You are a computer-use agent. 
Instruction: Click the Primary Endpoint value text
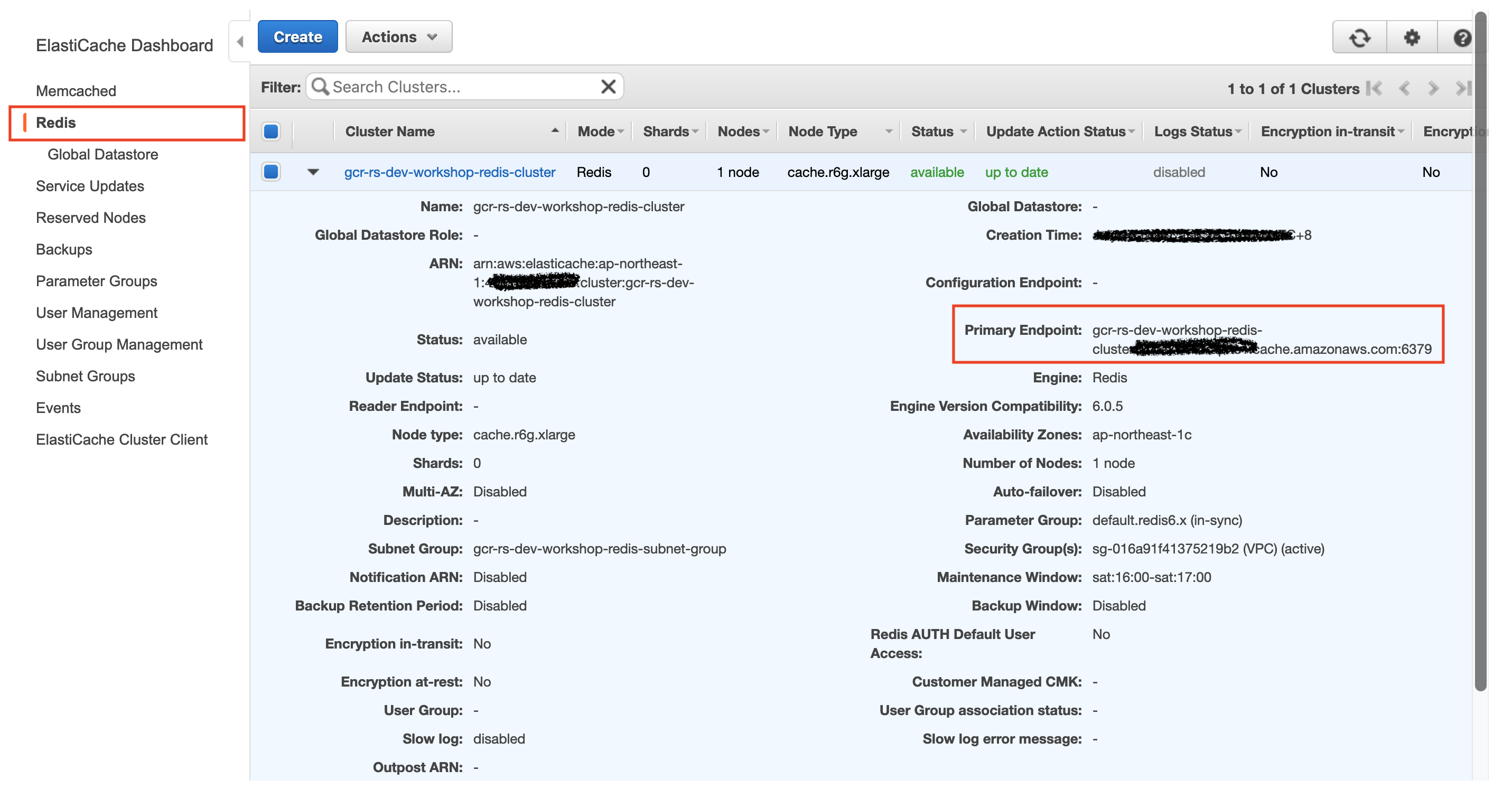(1262, 340)
